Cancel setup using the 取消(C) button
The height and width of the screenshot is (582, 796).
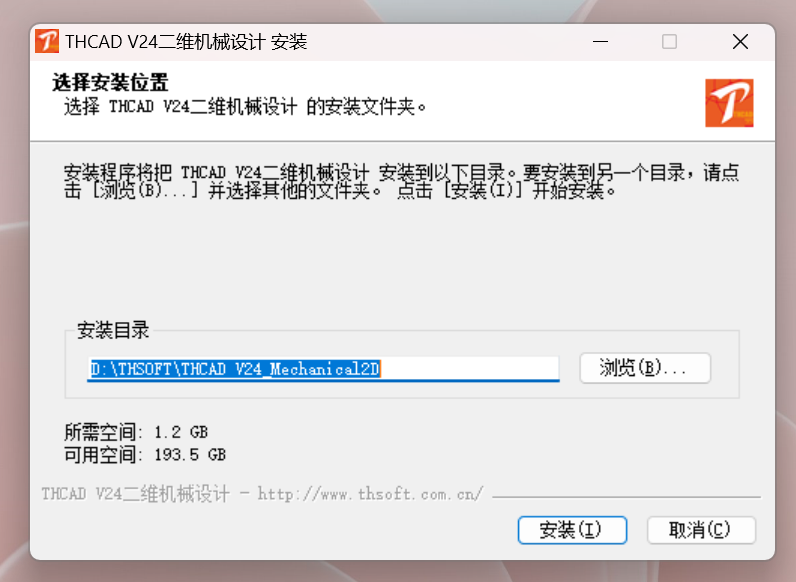click(x=701, y=530)
